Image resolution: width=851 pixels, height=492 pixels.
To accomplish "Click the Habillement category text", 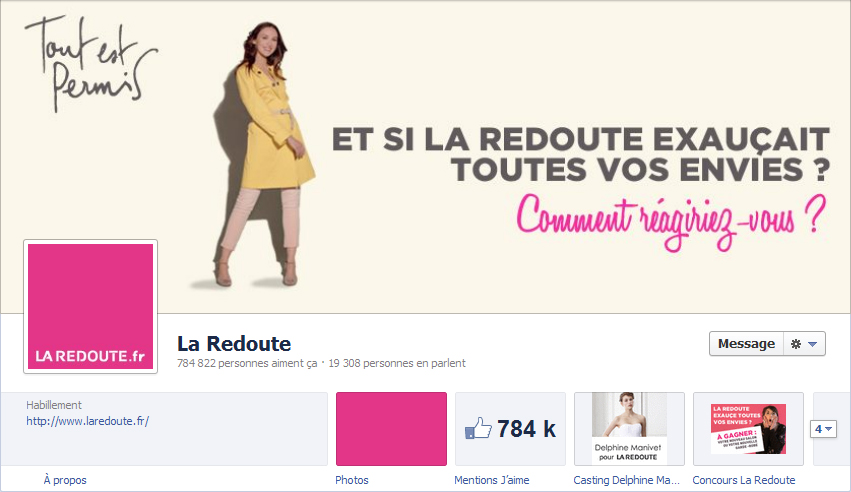I will click(54, 405).
